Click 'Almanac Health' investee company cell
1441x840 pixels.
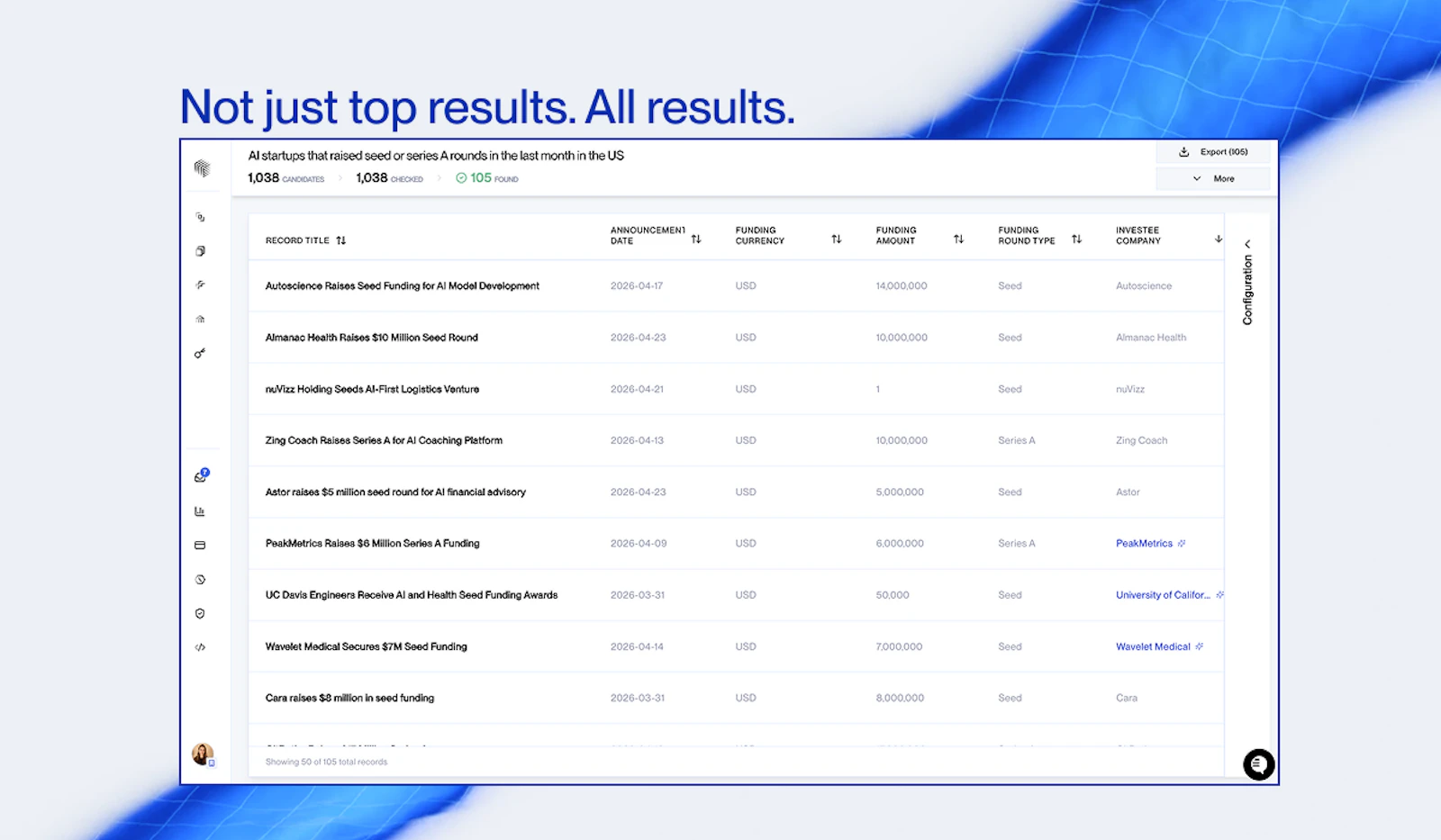click(x=1151, y=338)
